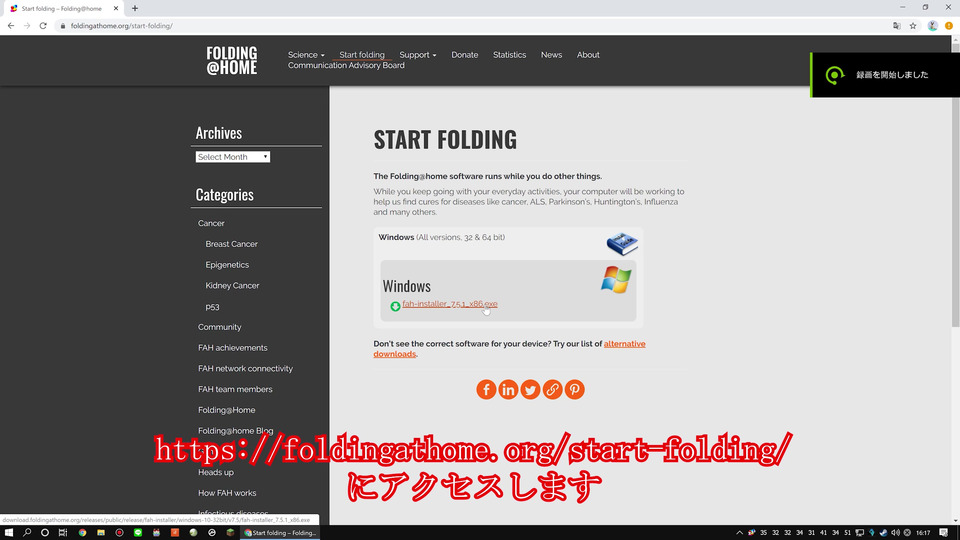Switch to Start folding Chrome taskbar window
Viewport: 960px width, 540px height.
click(x=280, y=533)
